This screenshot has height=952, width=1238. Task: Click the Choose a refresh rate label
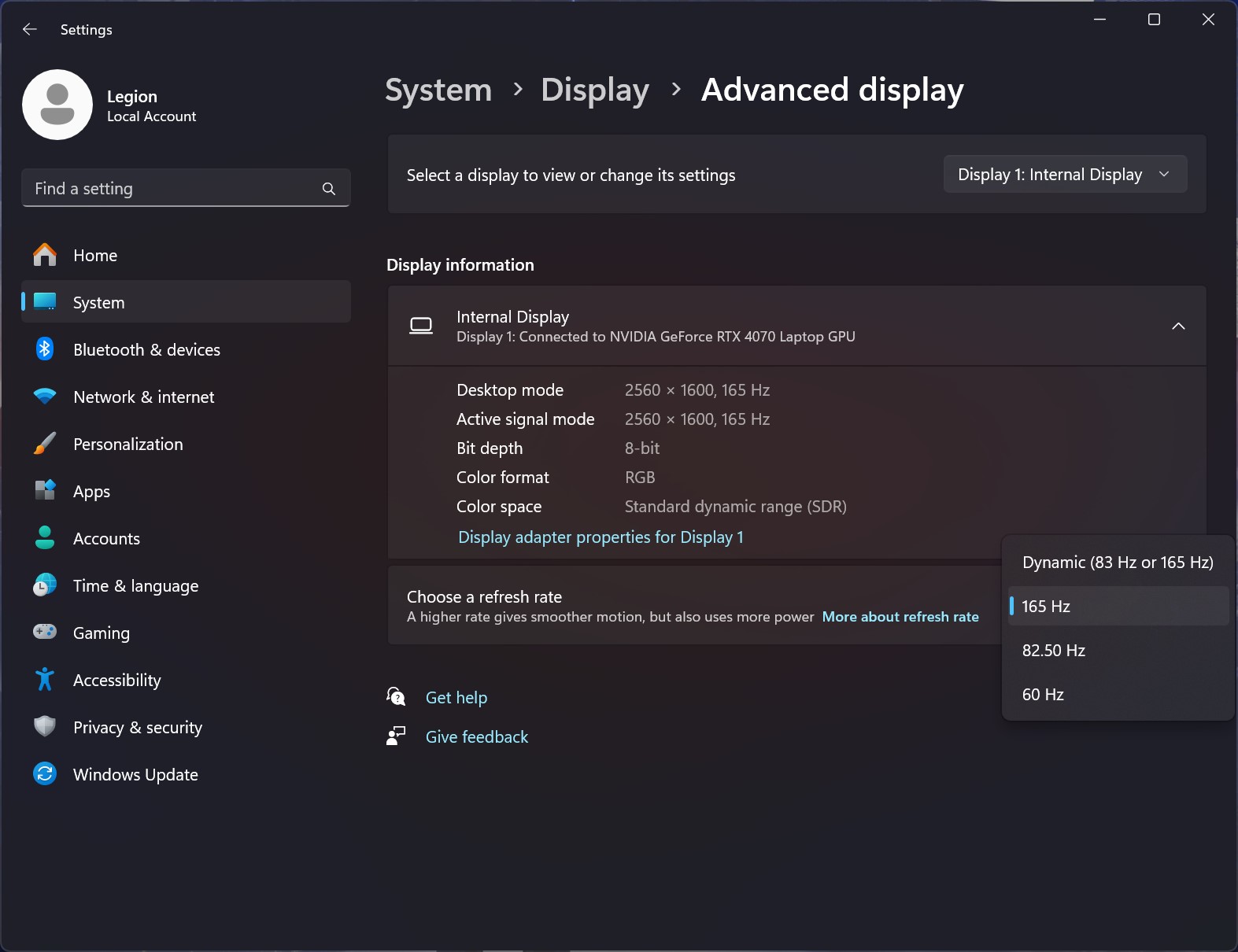click(x=484, y=596)
